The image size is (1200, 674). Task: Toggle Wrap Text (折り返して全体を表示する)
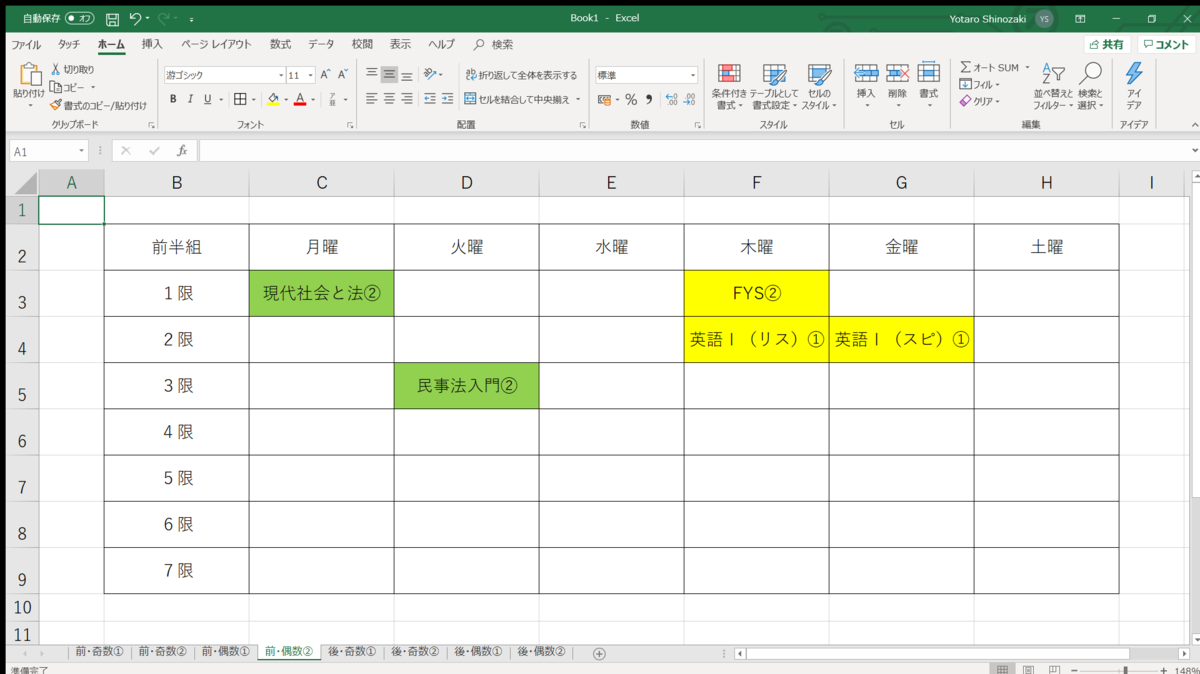click(521, 75)
